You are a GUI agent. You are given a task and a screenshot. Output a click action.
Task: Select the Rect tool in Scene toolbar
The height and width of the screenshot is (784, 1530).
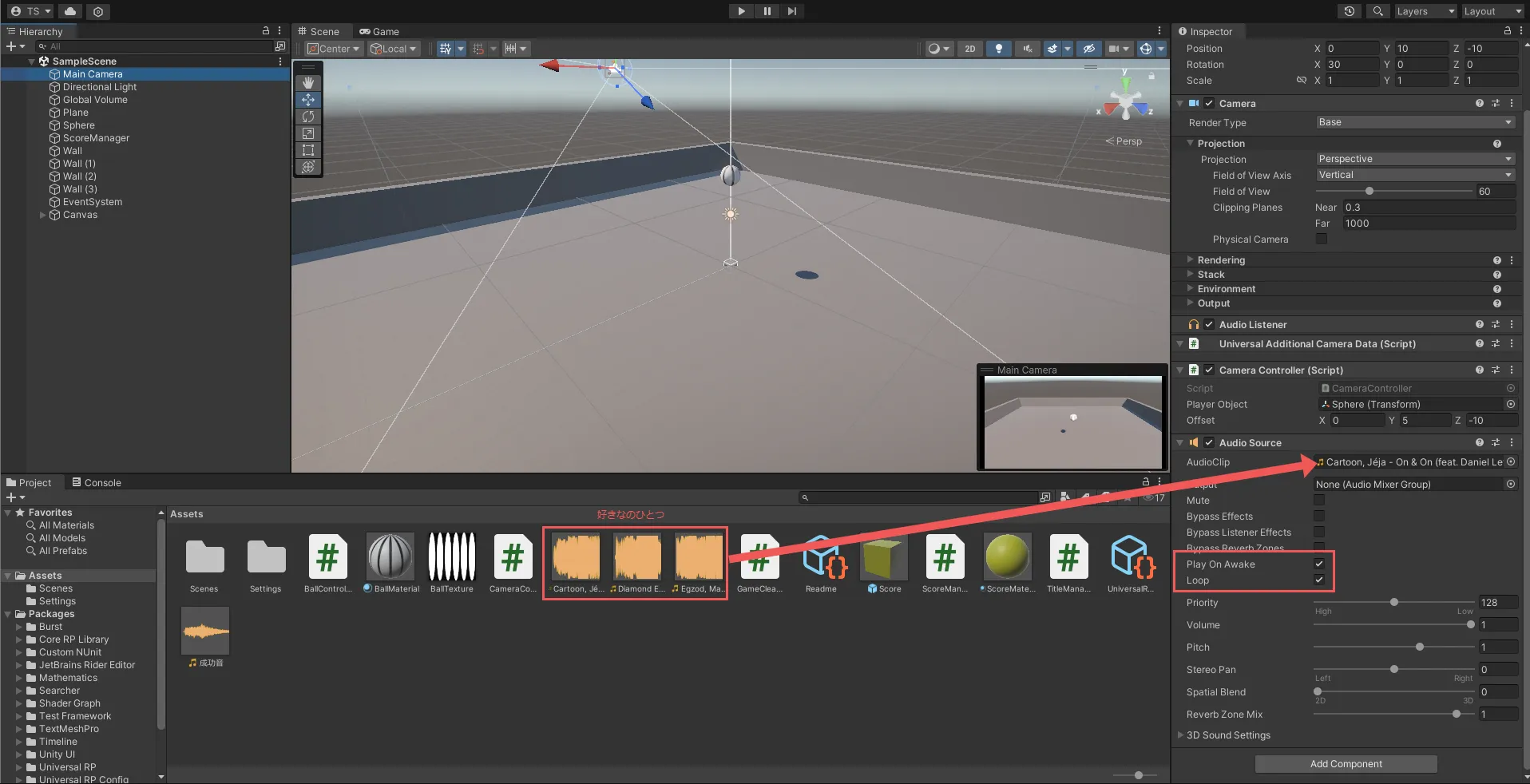308,150
